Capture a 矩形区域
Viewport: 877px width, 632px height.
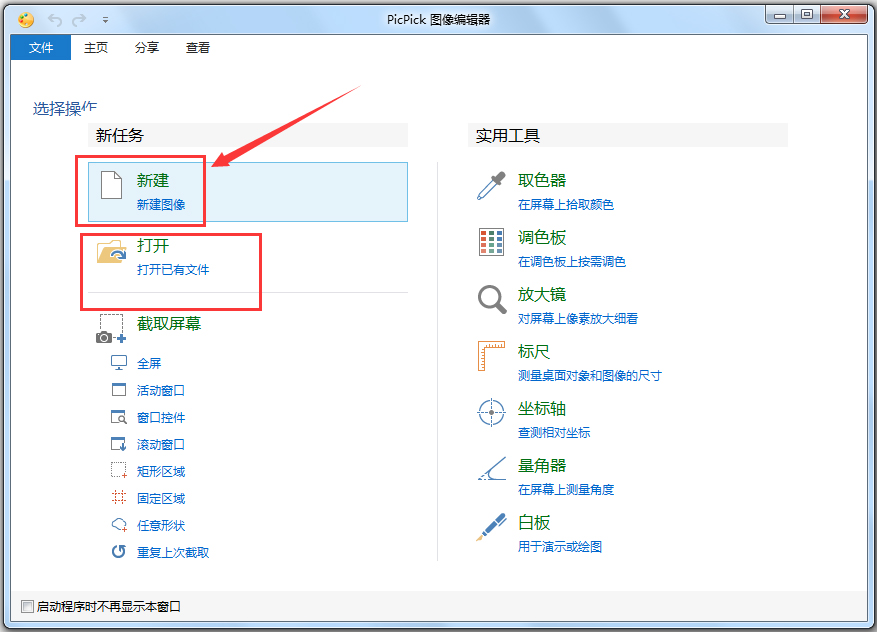[161, 471]
